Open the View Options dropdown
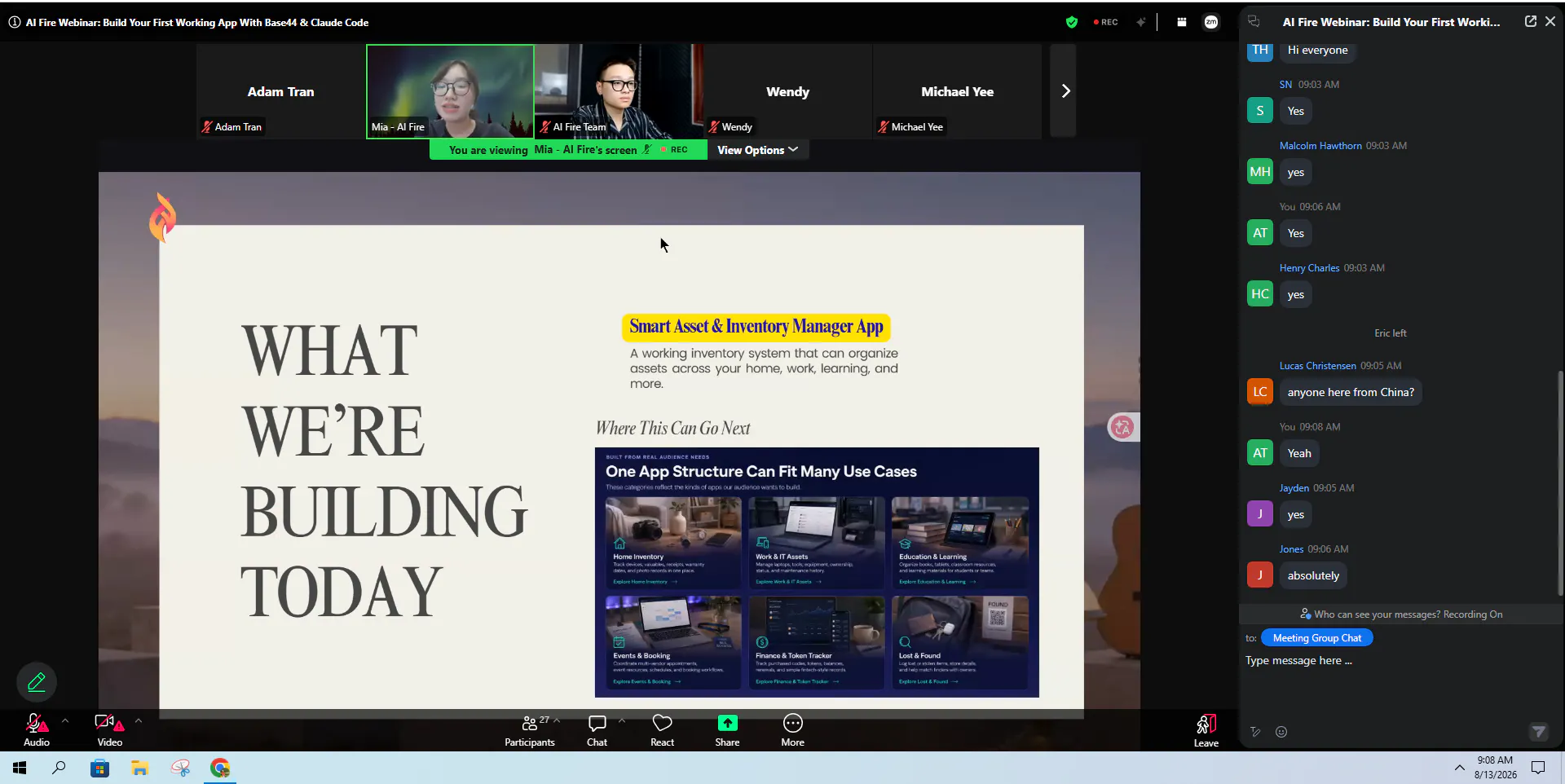This screenshot has width=1565, height=784. pos(757,150)
